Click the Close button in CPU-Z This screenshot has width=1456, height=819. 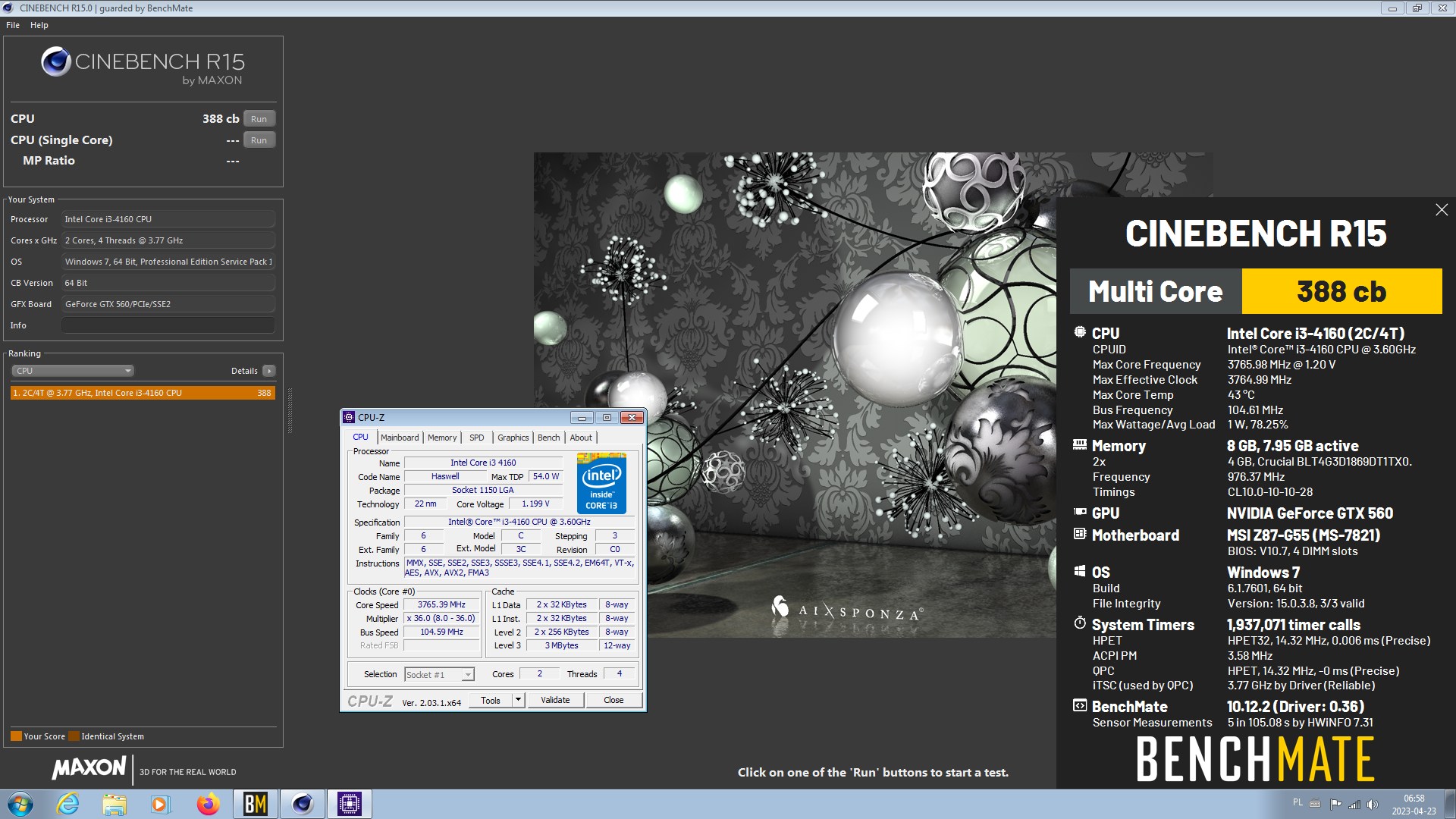pos(613,700)
